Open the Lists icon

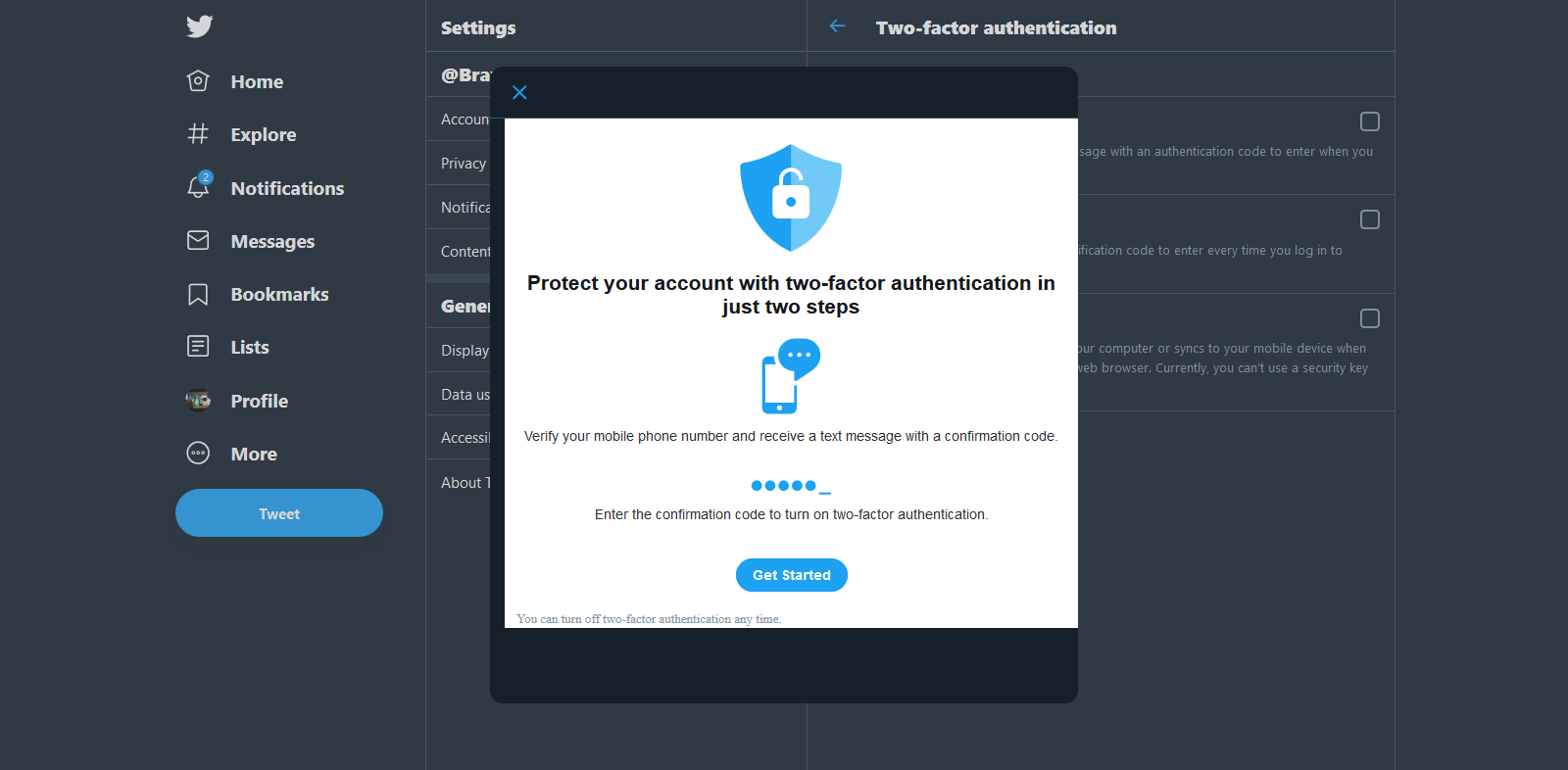point(198,347)
